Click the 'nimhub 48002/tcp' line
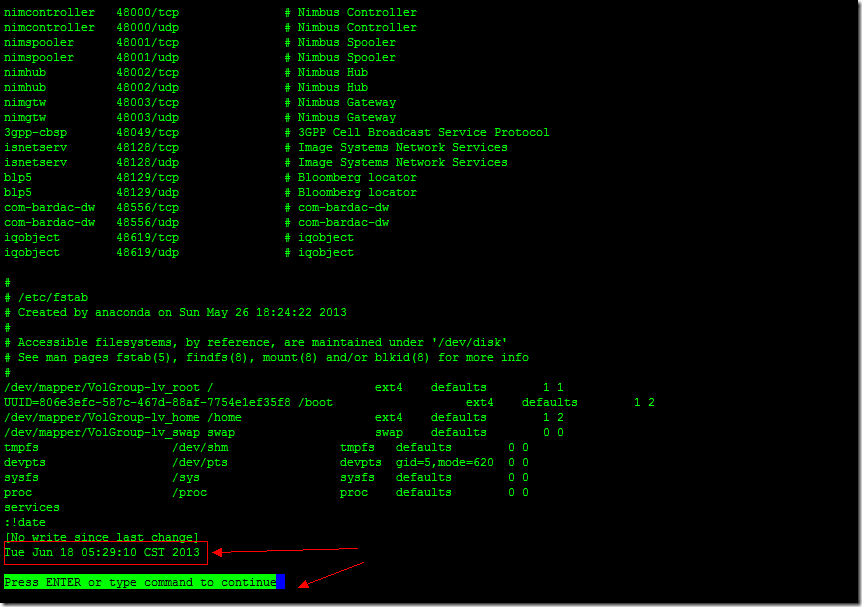862x607 pixels. pyautogui.click(x=186, y=72)
